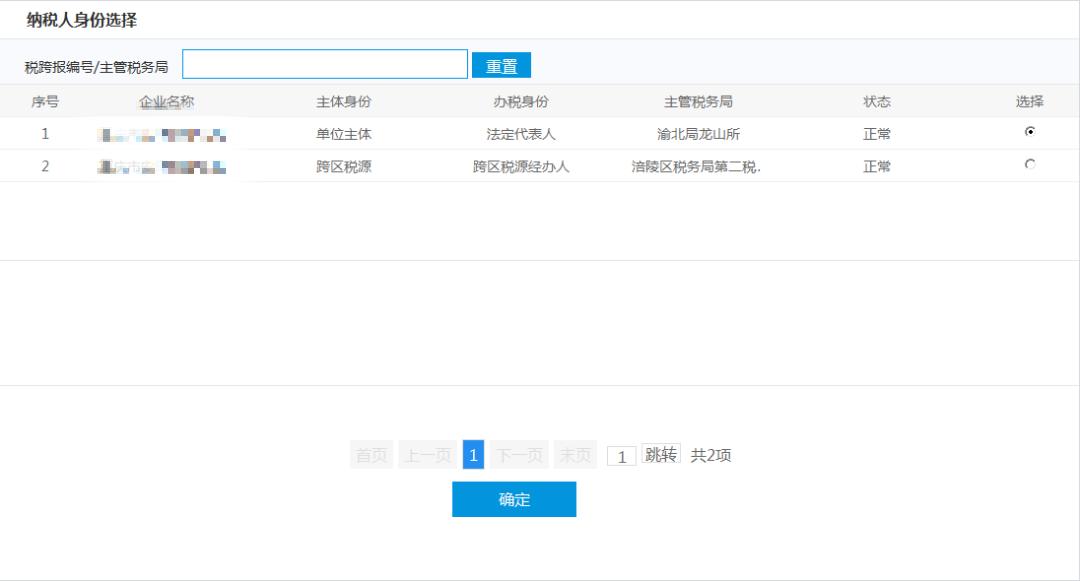Click the page number jump input box

coord(621,456)
